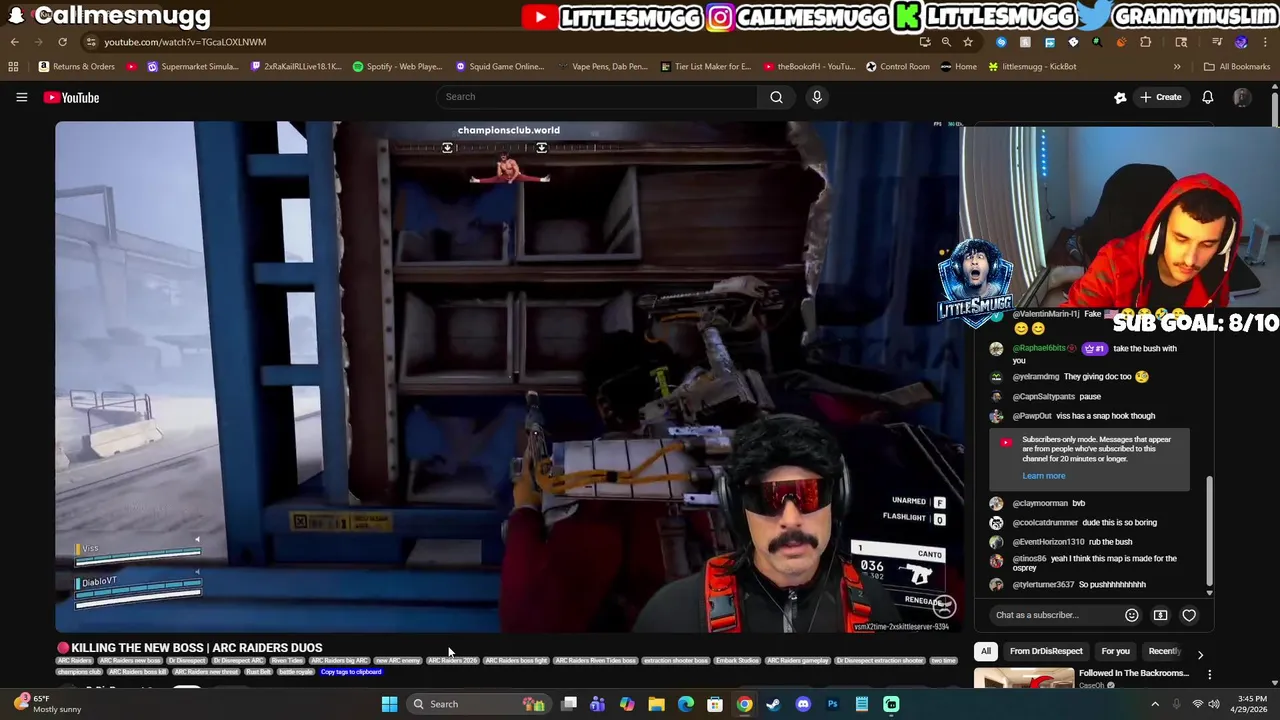Click the YouTube search magnifier button
This screenshot has width=1280, height=720.
776,97
